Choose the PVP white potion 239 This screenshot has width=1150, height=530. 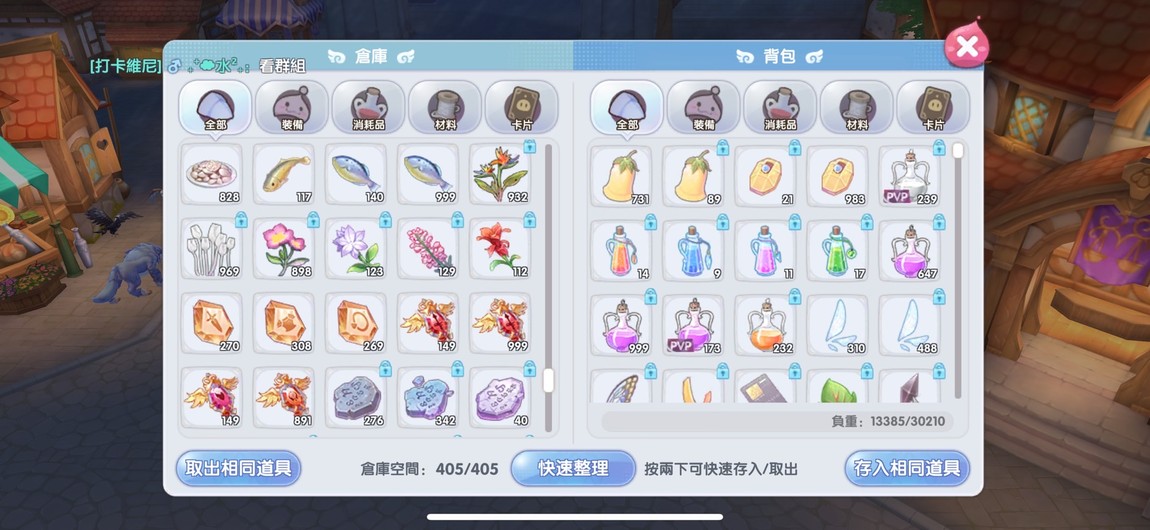(x=909, y=176)
